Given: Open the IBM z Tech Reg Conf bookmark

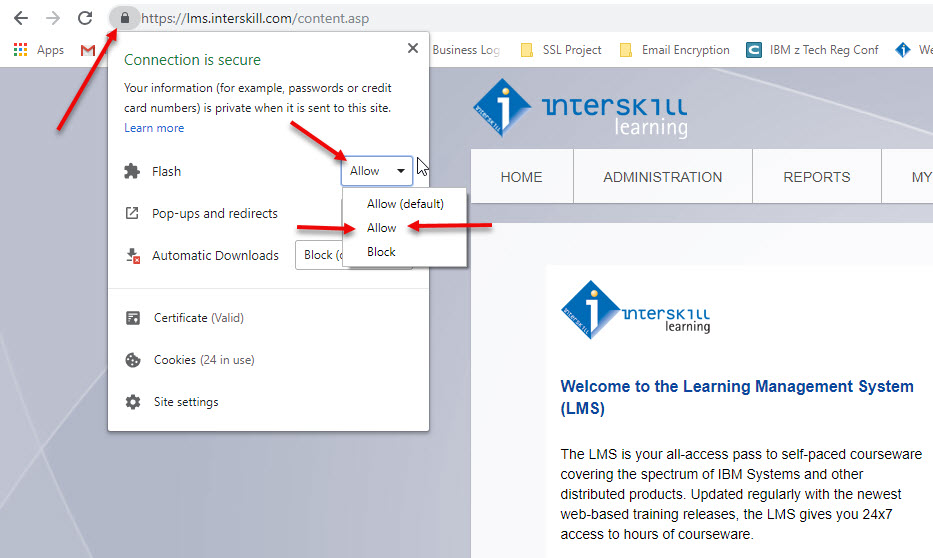Looking at the screenshot, I should click(x=812, y=50).
